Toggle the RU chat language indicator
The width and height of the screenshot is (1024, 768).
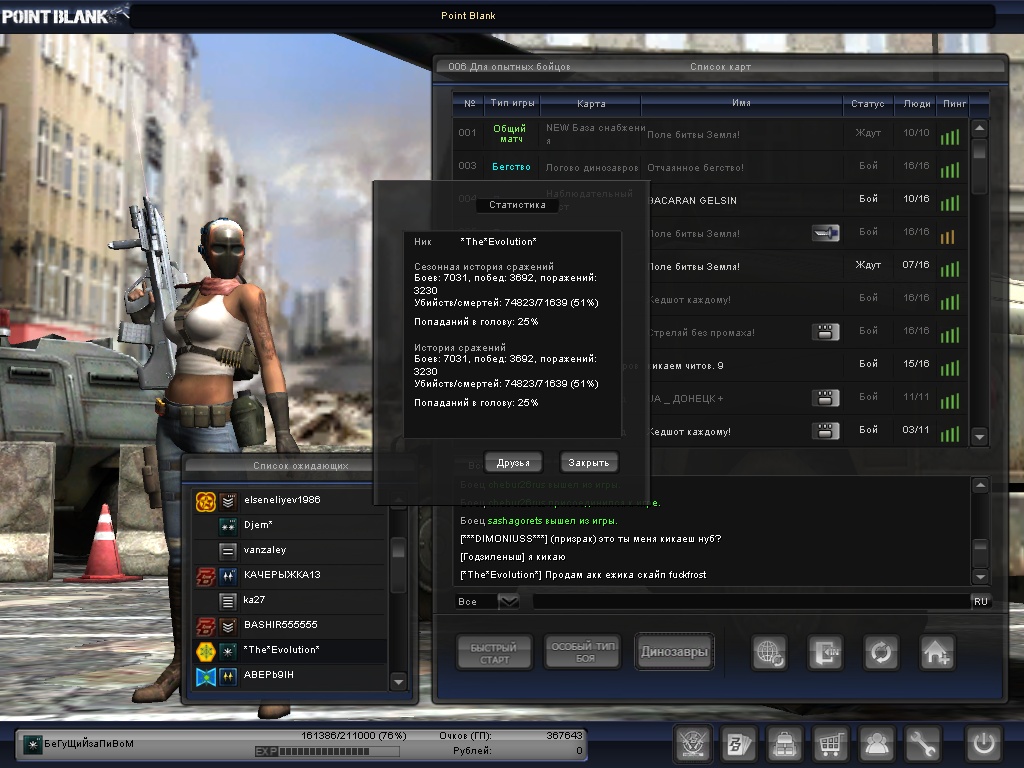(980, 601)
